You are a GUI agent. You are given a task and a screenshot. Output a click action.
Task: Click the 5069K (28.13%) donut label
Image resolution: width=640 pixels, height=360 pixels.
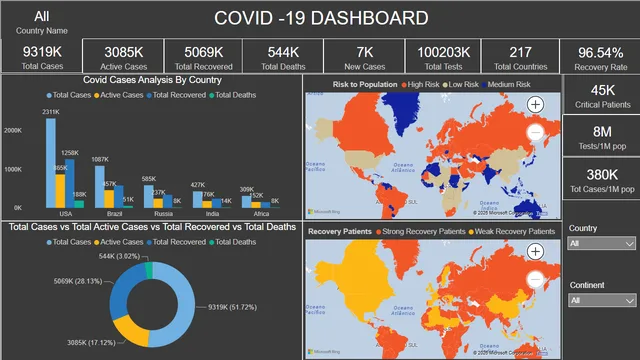coord(78,281)
